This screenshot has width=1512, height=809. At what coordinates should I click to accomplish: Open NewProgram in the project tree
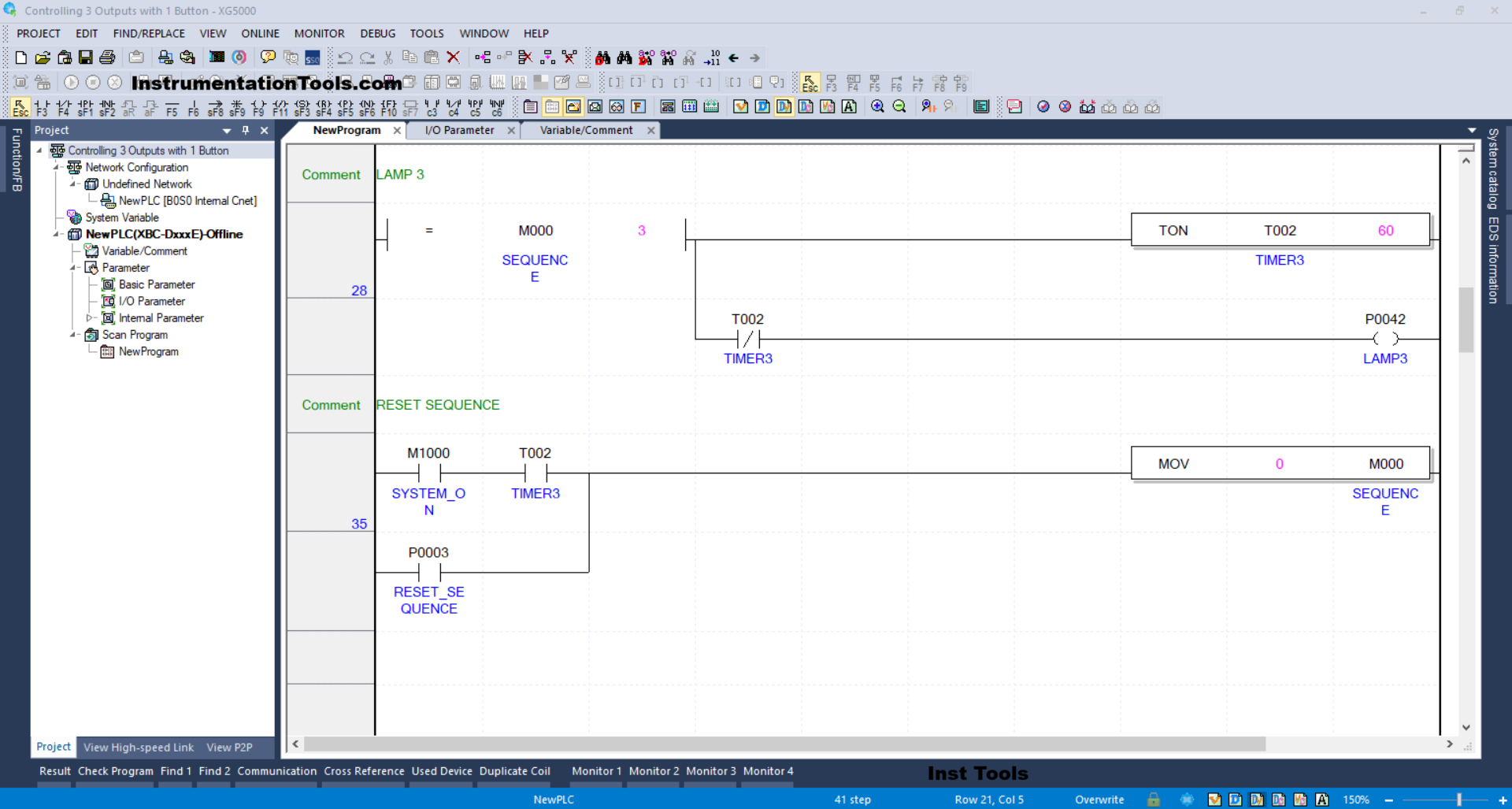point(148,352)
